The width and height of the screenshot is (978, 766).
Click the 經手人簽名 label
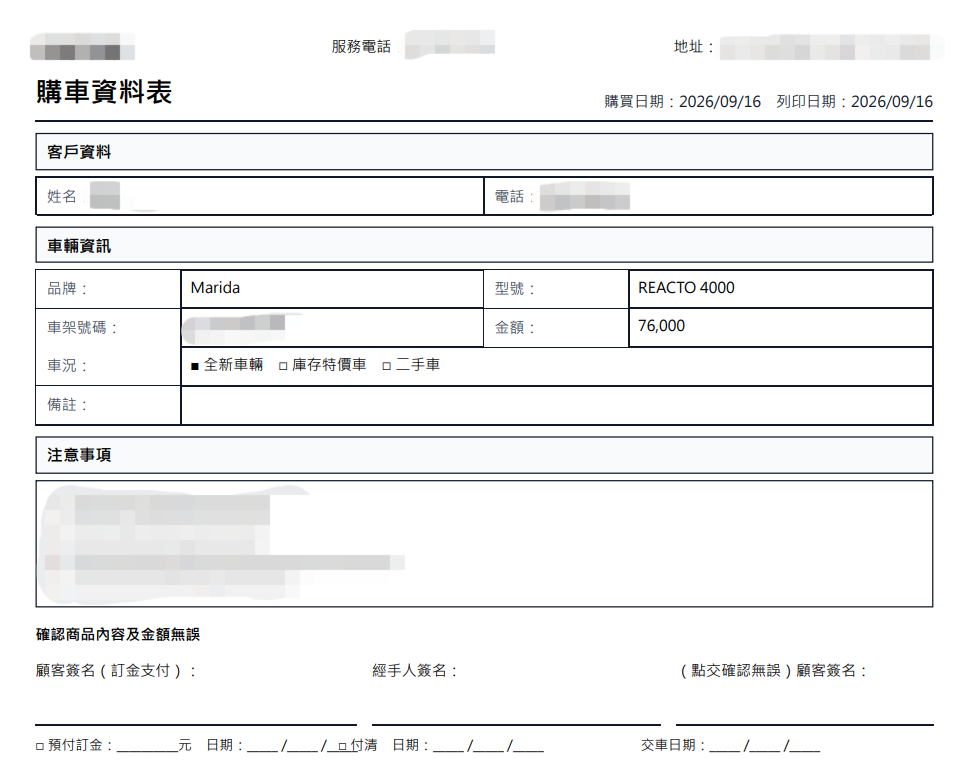[415, 671]
